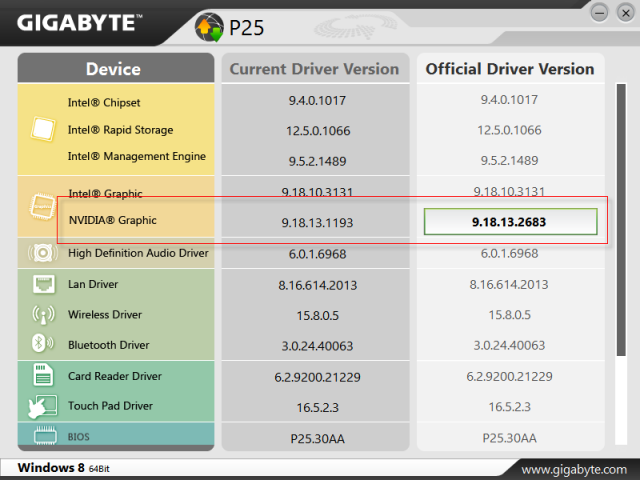This screenshot has width=640, height=480.
Task: Click the Current Driver Version header
Action: (x=316, y=69)
